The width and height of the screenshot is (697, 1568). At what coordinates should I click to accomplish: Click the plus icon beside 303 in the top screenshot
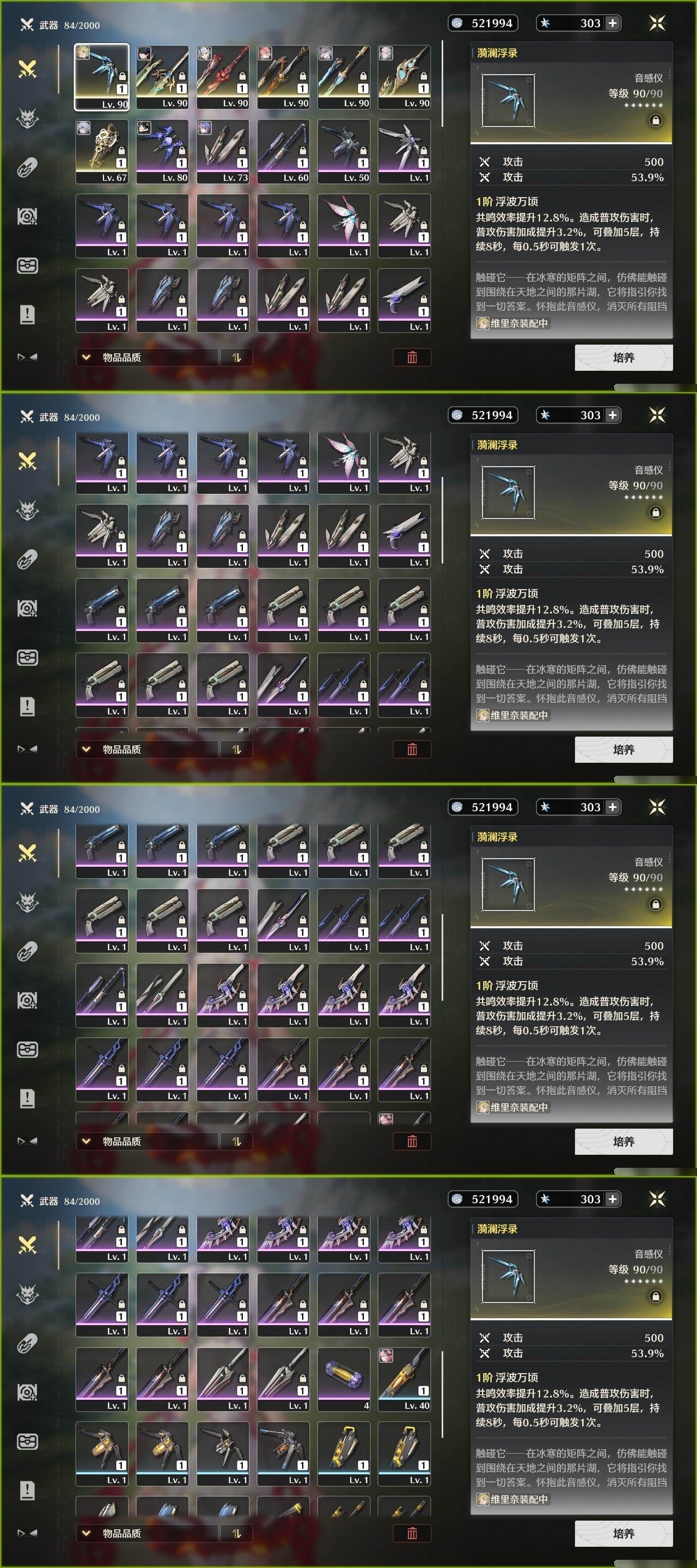613,23
